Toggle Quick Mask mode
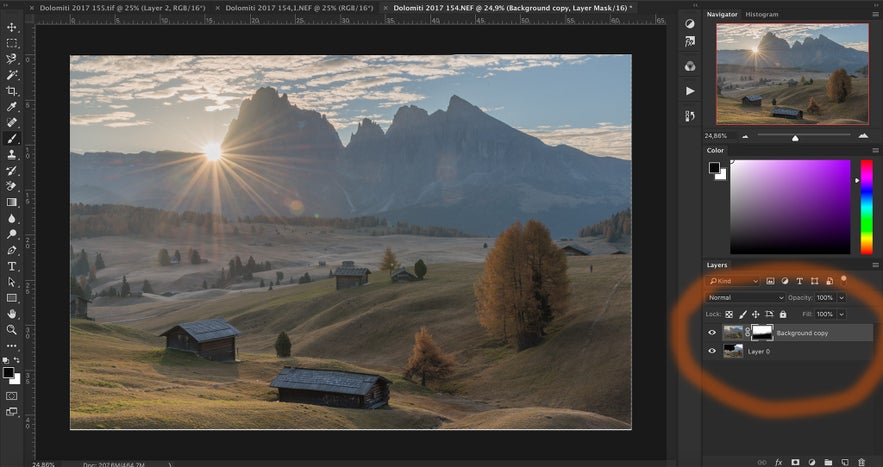883x467 pixels. [x=11, y=396]
